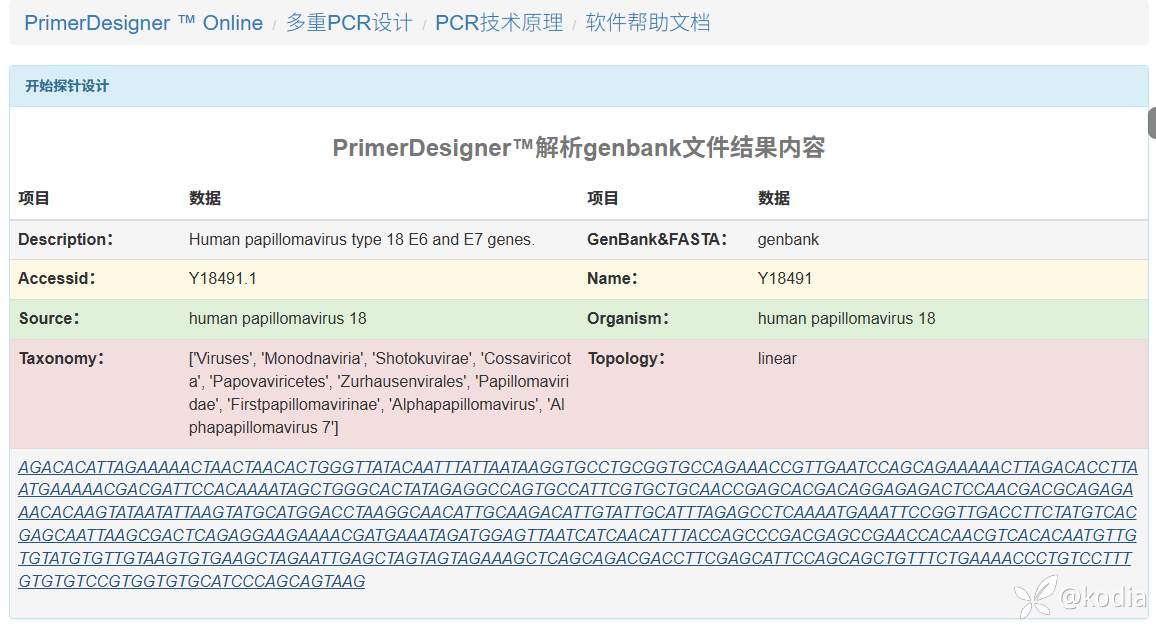The height and width of the screenshot is (630, 1156).
Task: Click the 开始探针设计 panel heading
Action: coord(67,86)
